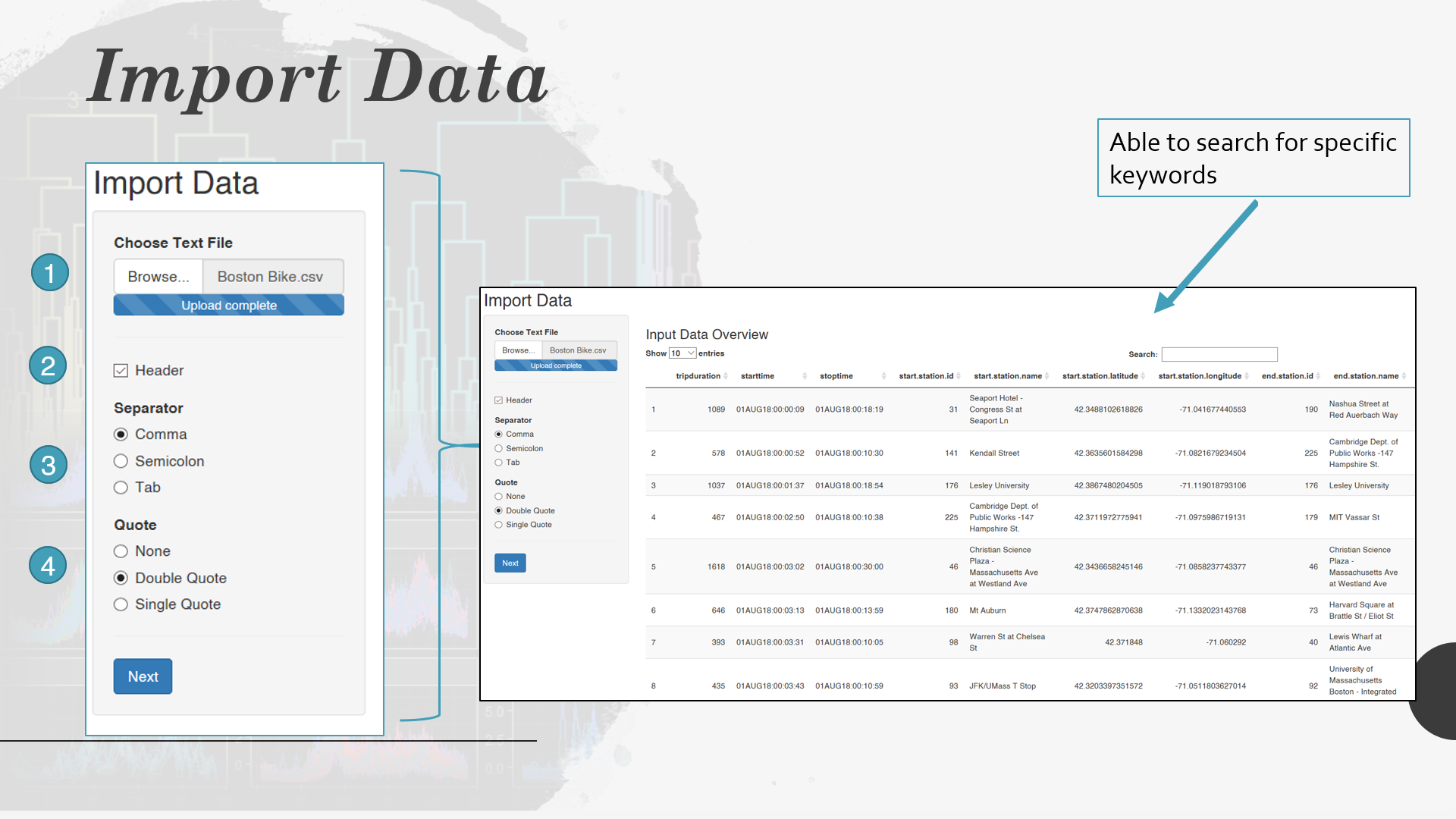Sort by stoptime column sort arrows

pos(883,376)
